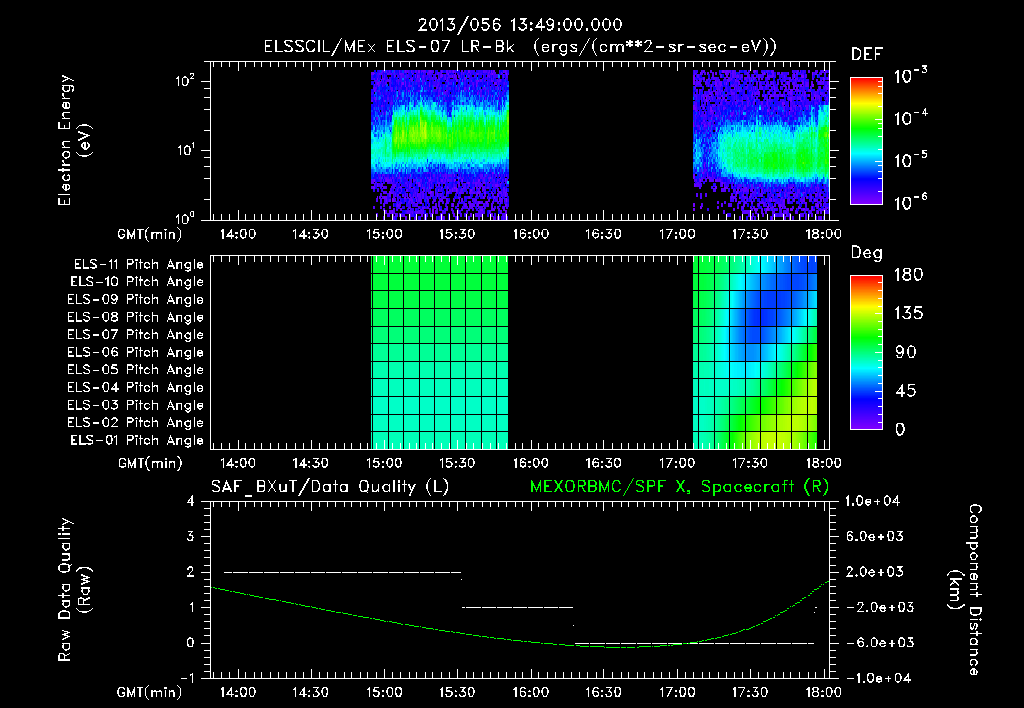Select the ELS-10 Pitch Angle label

[137, 282]
